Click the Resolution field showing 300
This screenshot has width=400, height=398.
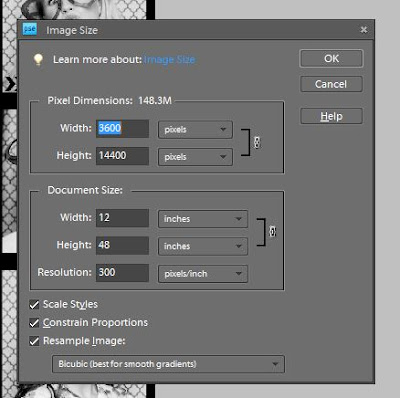pos(122,273)
